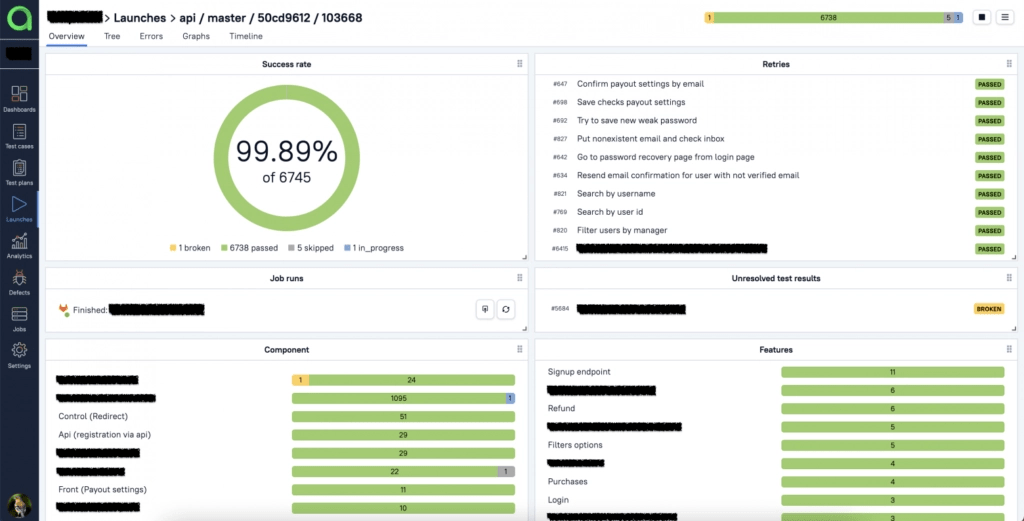Screen dimensions: 1024x521
Task: Toggle the '1 broken' legend item
Action: (x=190, y=247)
